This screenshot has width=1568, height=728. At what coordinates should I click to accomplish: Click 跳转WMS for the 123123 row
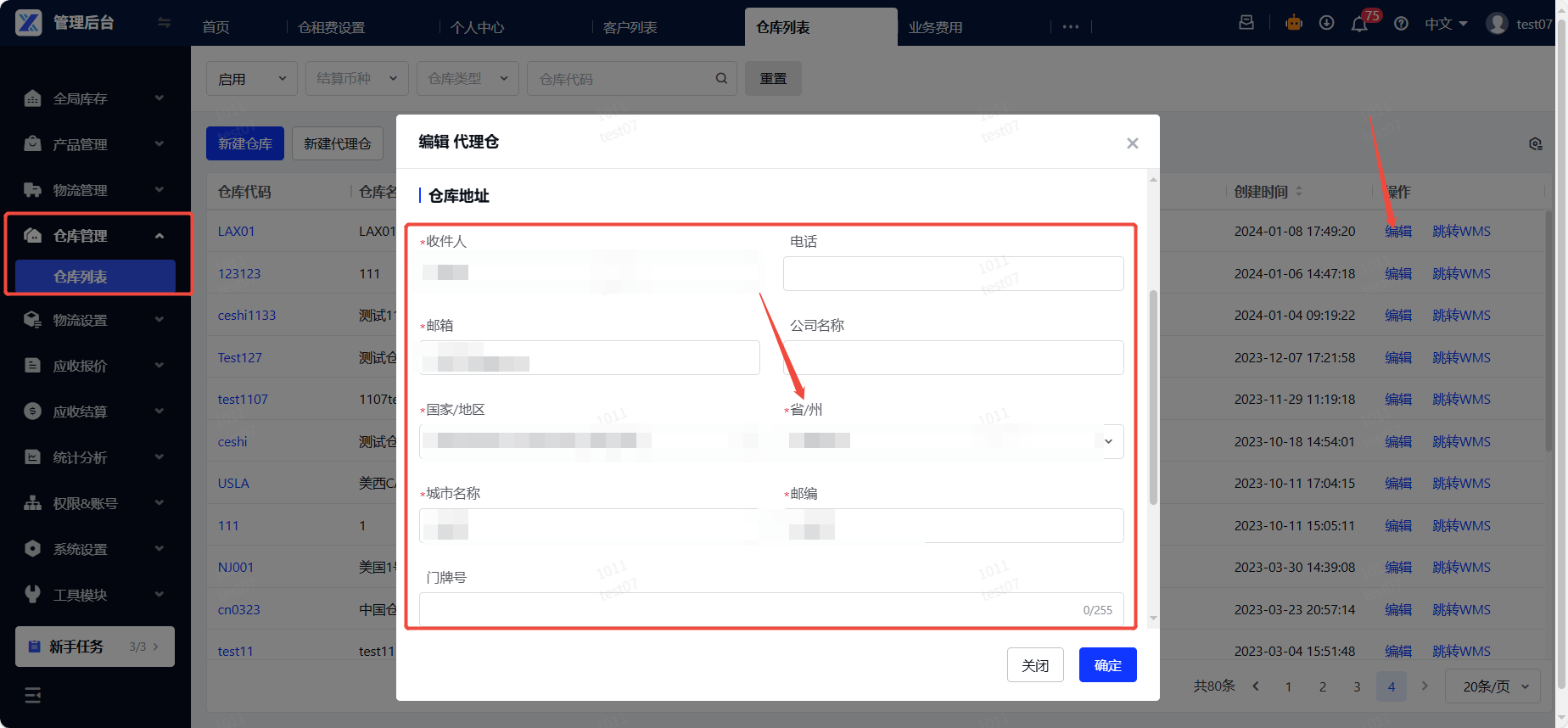(x=1461, y=273)
